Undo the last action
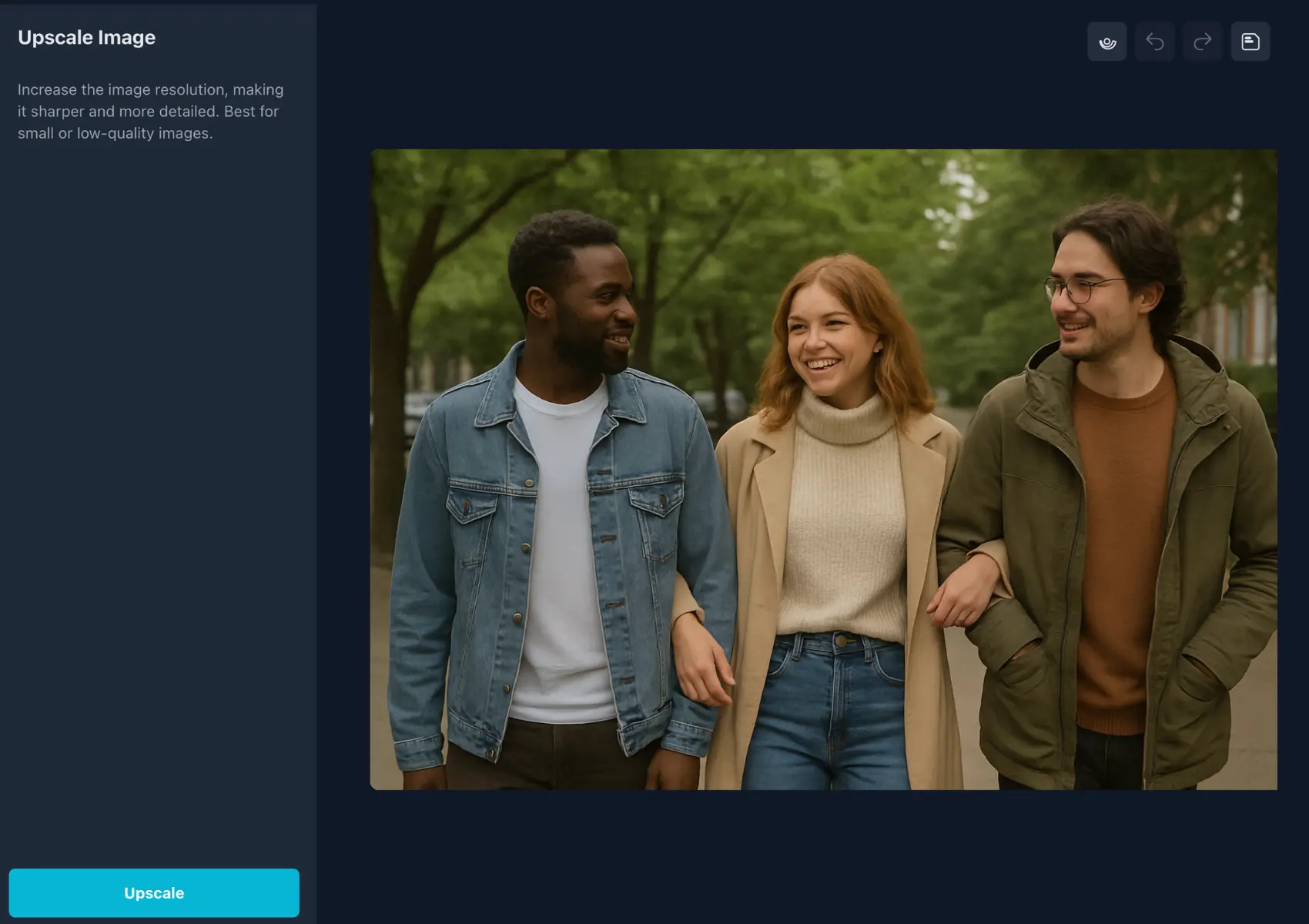The height and width of the screenshot is (924, 1309). coord(1154,42)
